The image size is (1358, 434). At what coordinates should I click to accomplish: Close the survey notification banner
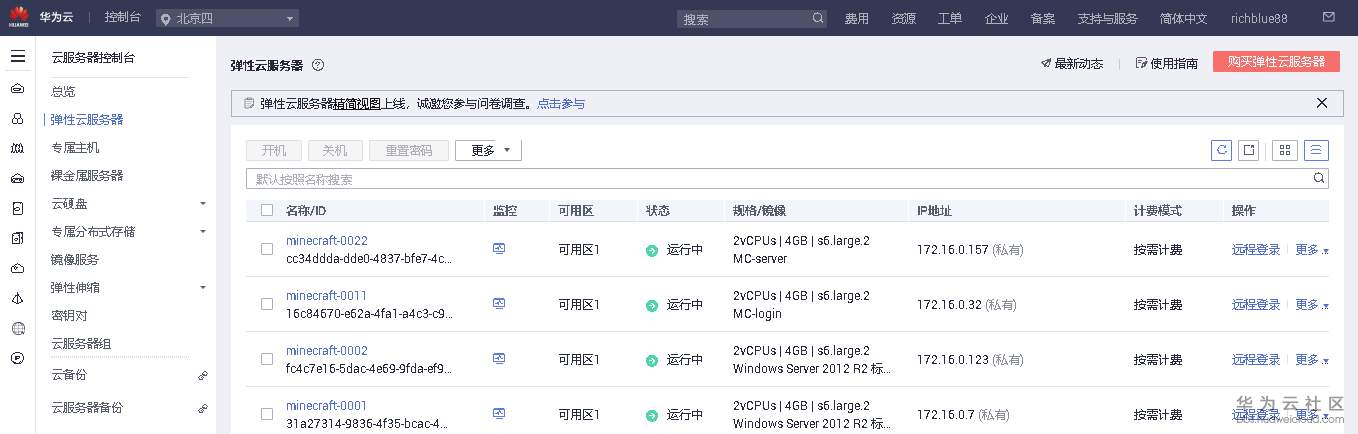[x=1322, y=103]
